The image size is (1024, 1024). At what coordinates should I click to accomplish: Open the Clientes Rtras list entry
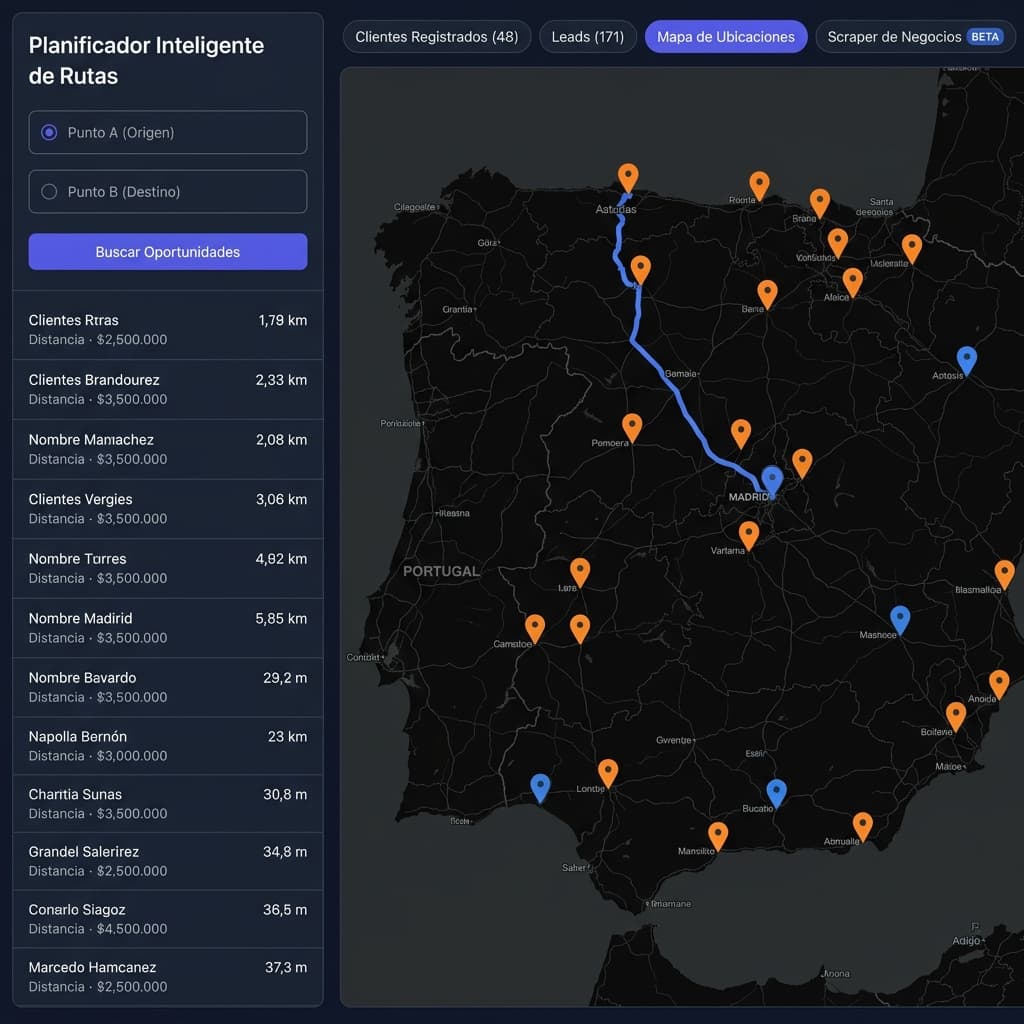pyautogui.click(x=168, y=329)
